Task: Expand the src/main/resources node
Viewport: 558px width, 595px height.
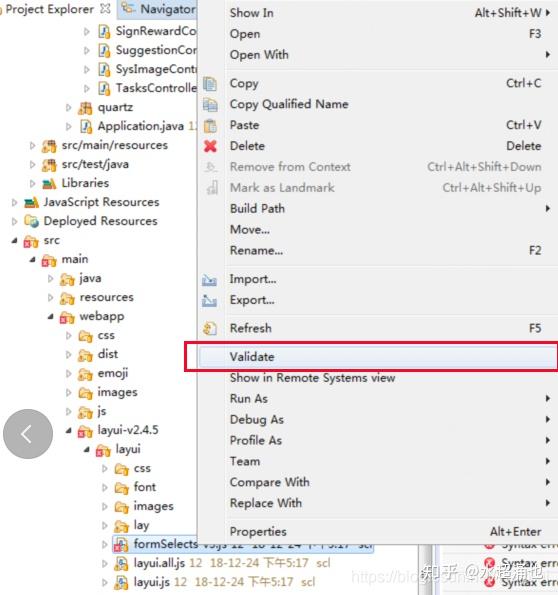Action: [x=33, y=145]
